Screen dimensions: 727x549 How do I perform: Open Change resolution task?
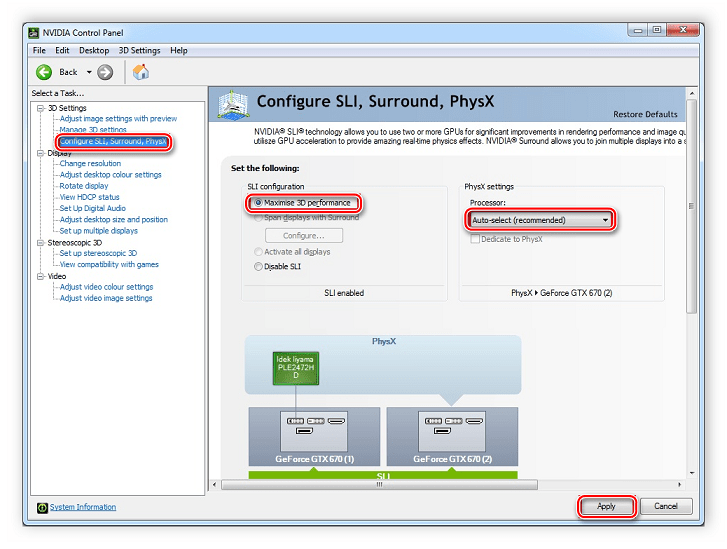90,164
